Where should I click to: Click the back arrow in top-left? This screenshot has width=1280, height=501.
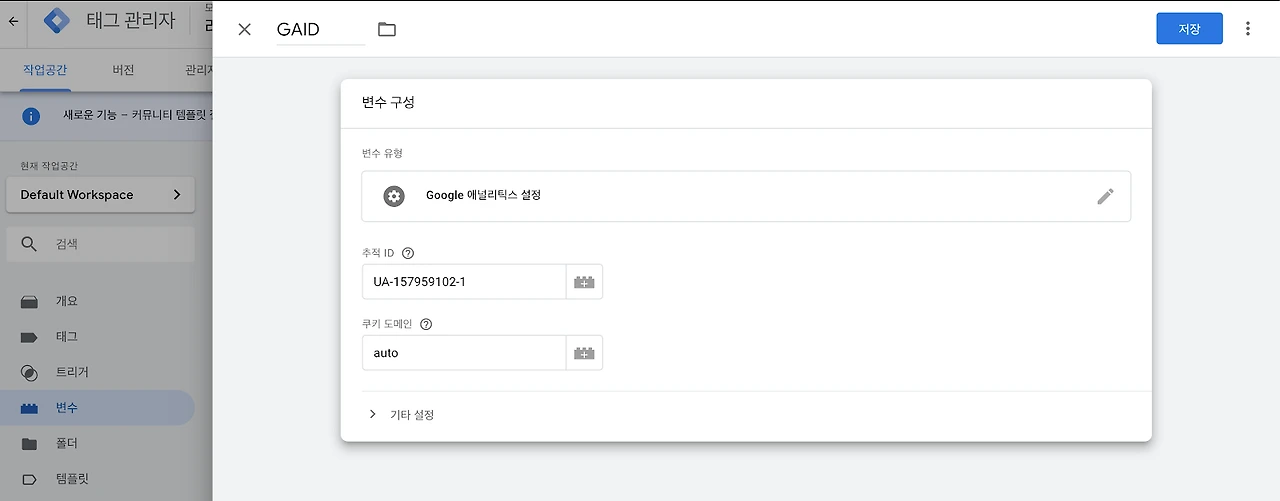(x=13, y=20)
